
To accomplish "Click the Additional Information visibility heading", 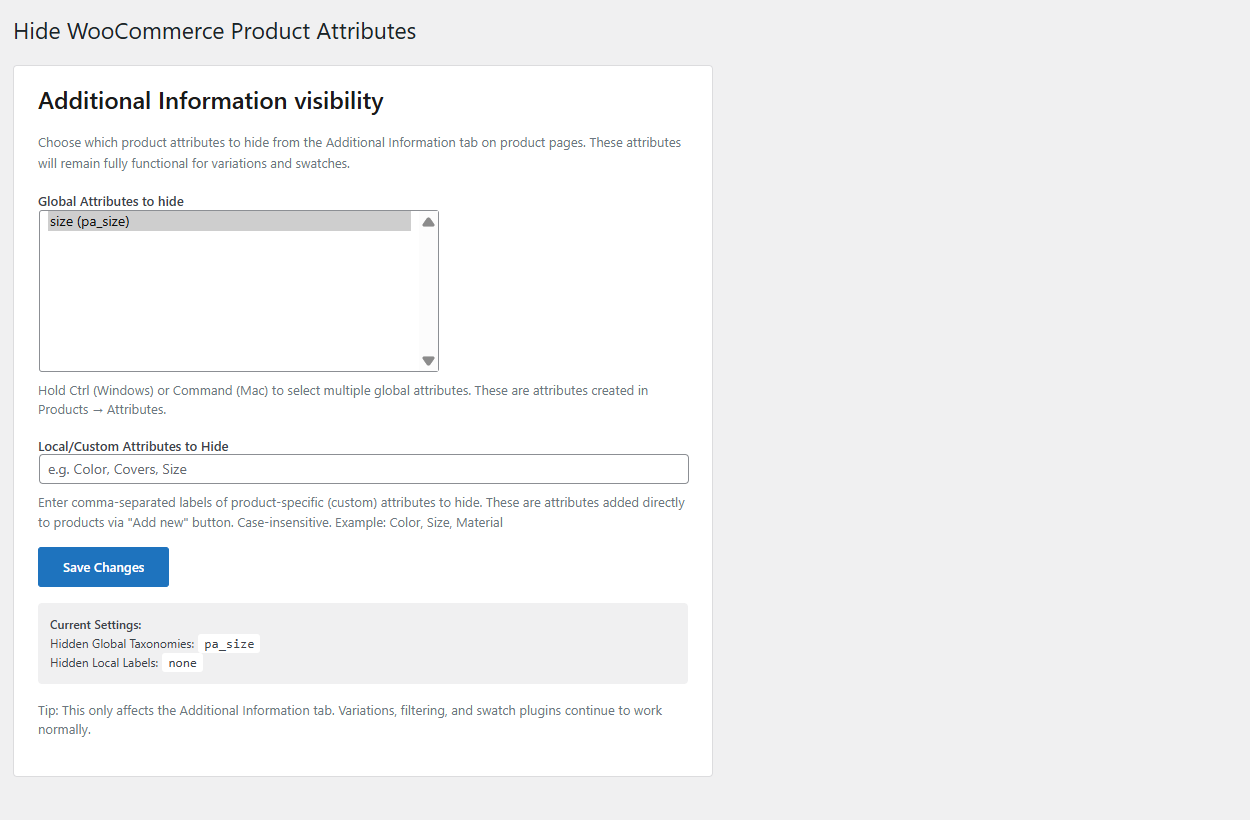I will (x=210, y=101).
